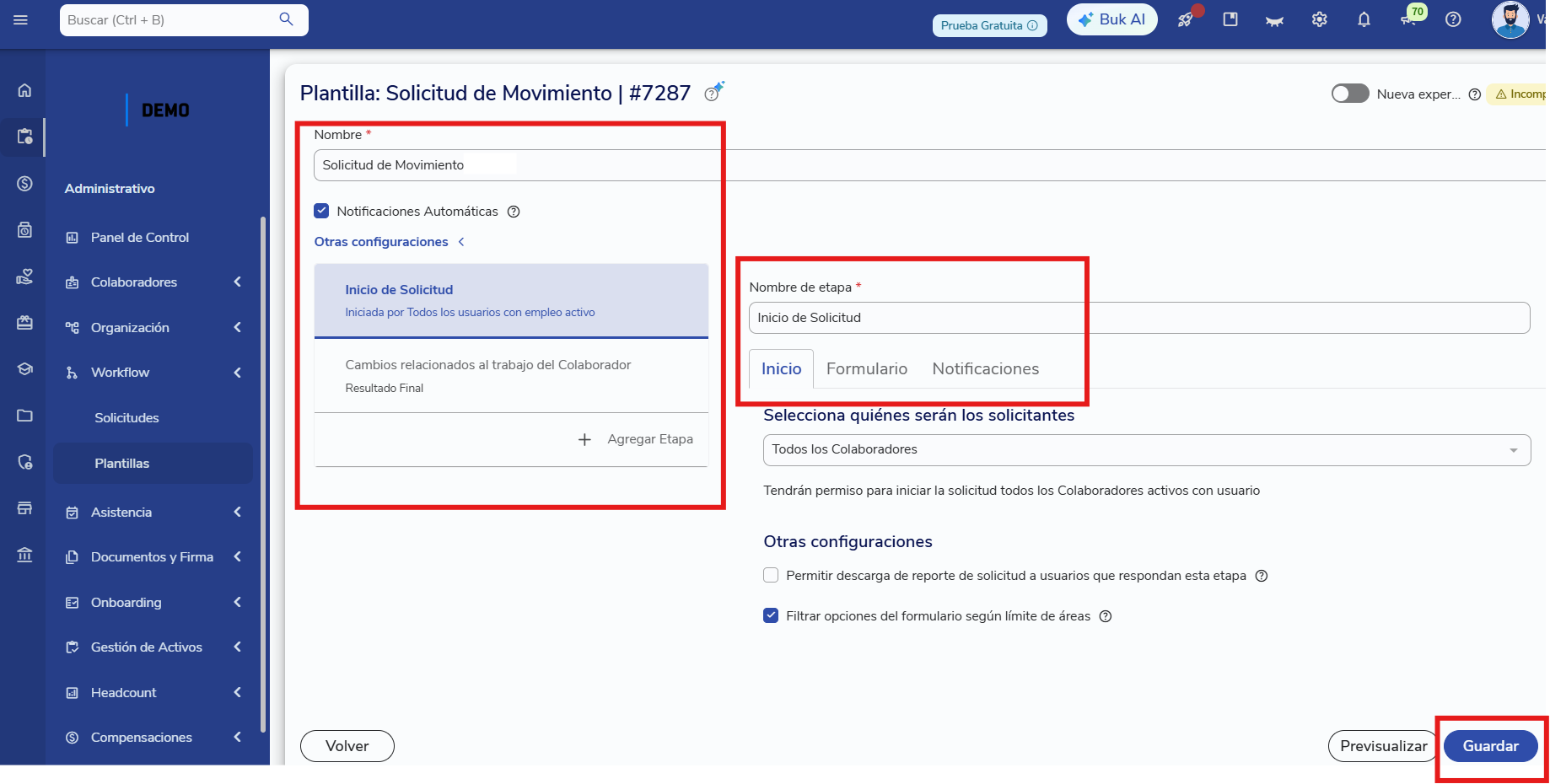Image resolution: width=1550 pixels, height=784 pixels.
Task: Toggle the Nueva experiencia switch
Action: pyautogui.click(x=1350, y=94)
